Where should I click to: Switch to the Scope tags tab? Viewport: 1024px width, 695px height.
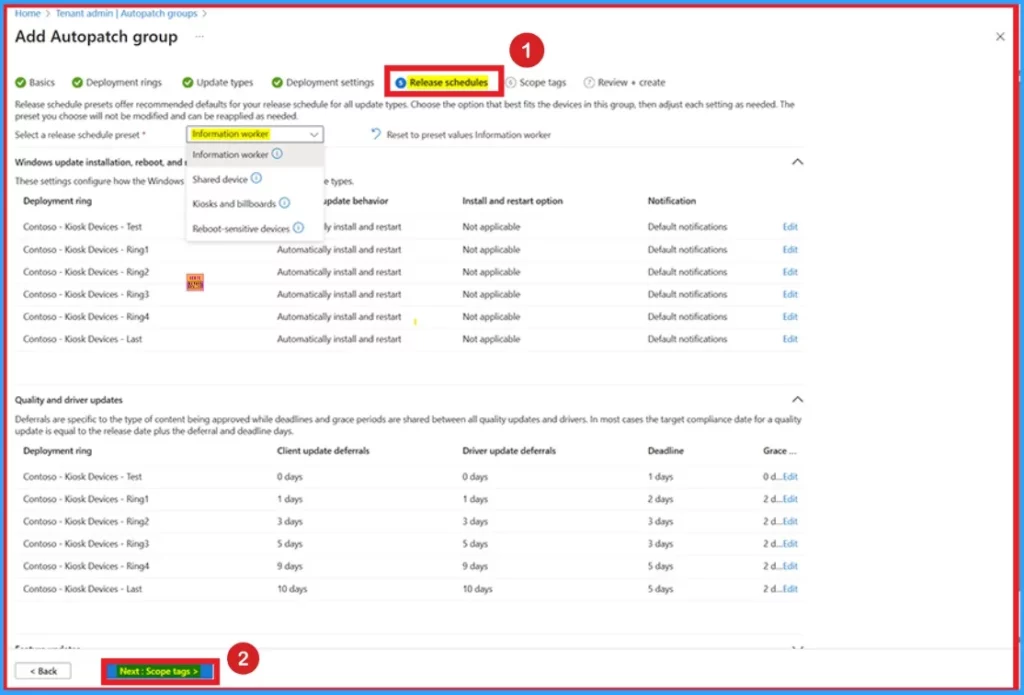pyautogui.click(x=541, y=83)
